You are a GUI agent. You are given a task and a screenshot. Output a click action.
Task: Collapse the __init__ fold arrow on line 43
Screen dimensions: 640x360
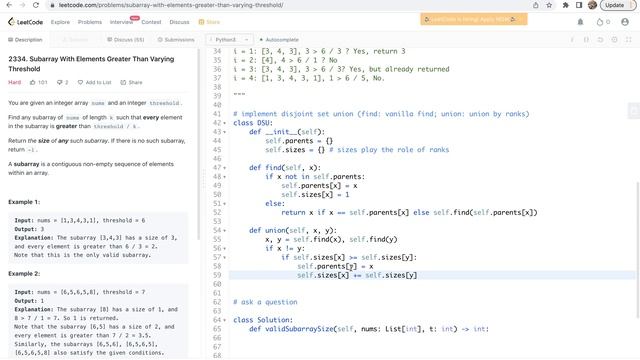pos(224,132)
